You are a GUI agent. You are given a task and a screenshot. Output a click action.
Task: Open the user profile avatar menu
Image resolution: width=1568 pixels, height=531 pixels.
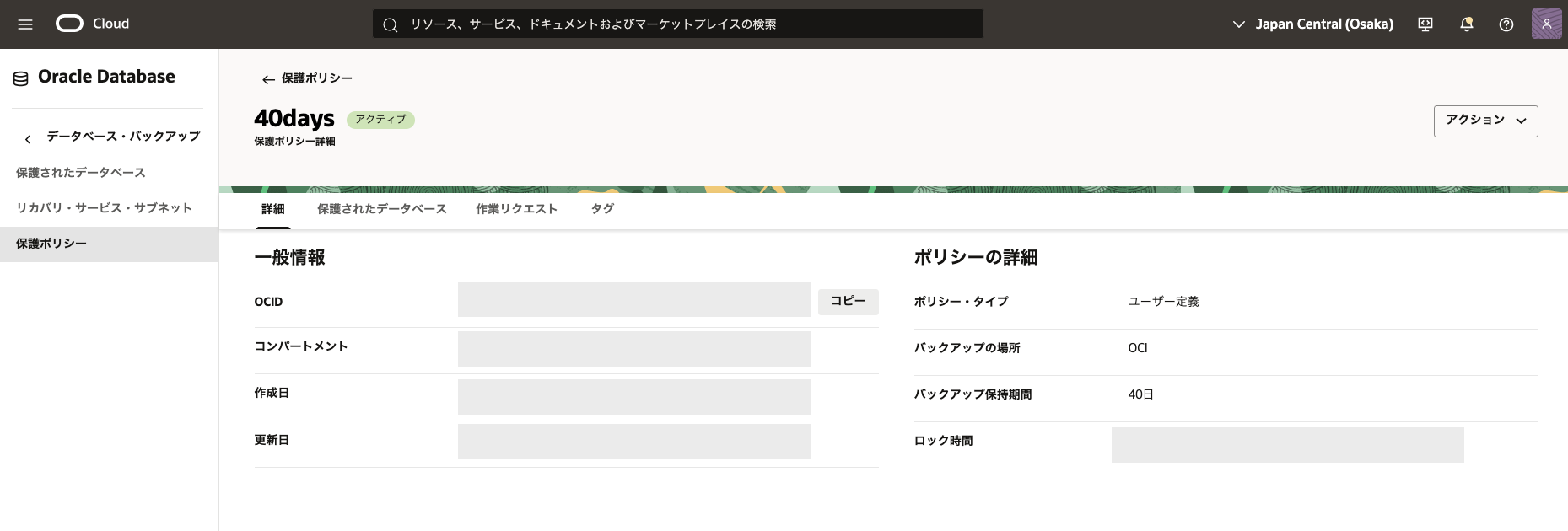tap(1546, 24)
